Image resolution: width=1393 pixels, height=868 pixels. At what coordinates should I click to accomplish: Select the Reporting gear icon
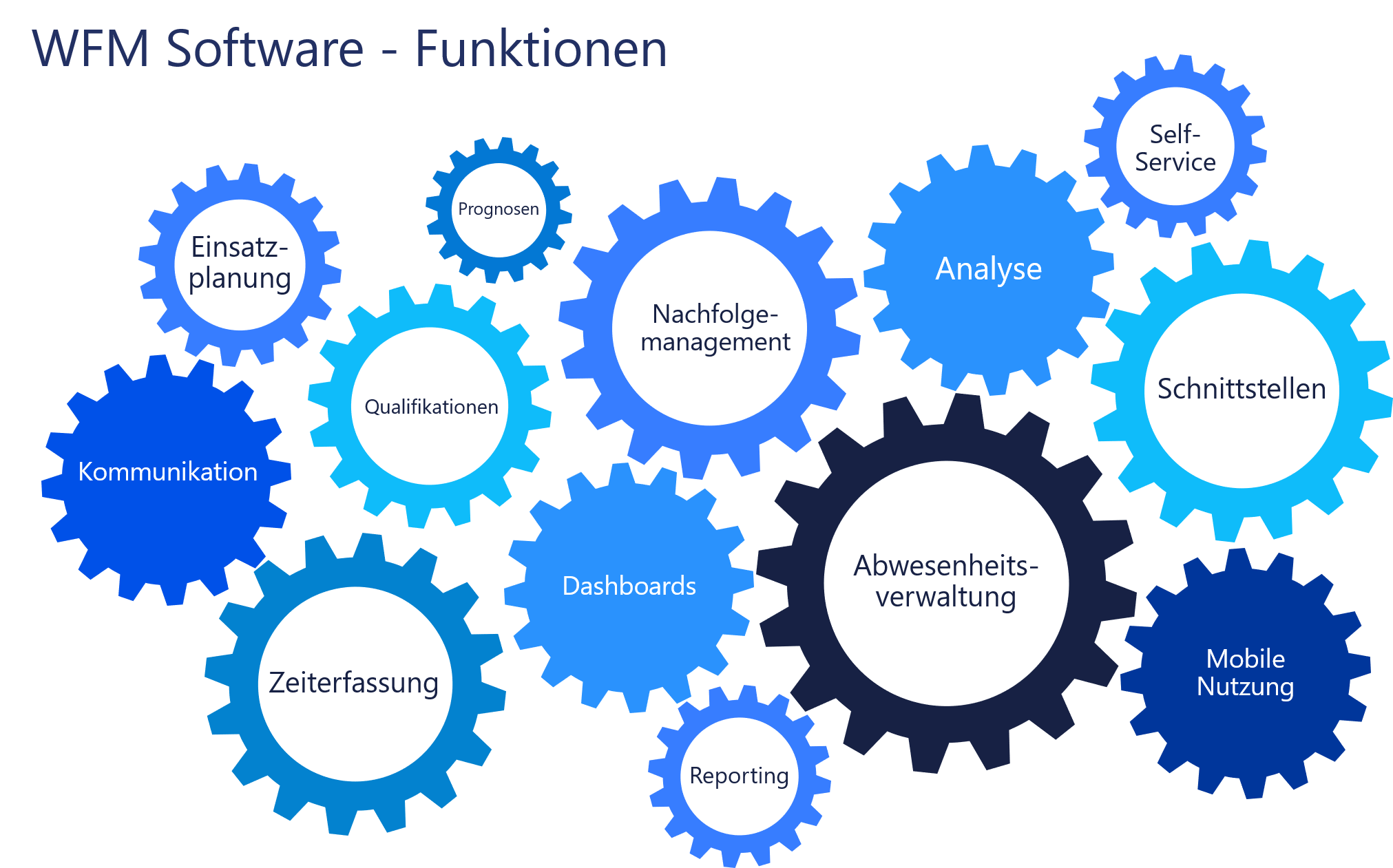702,790
